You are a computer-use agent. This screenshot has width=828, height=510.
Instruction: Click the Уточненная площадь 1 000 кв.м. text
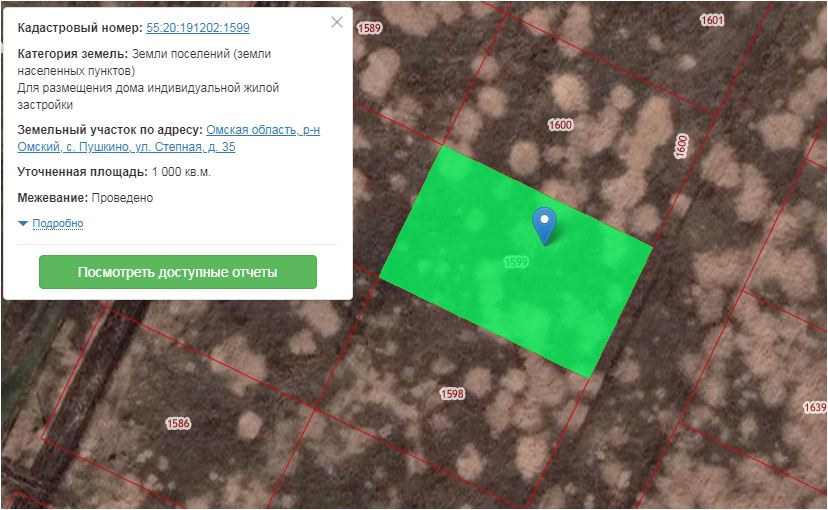tap(114, 172)
